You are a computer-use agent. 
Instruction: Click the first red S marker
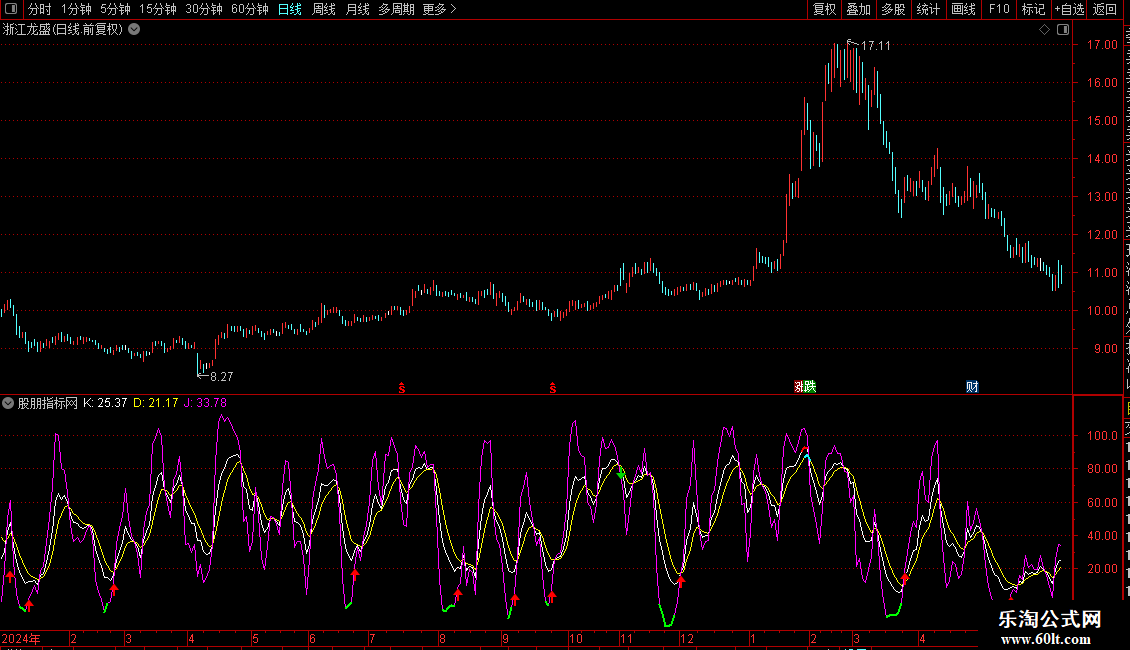[402, 388]
